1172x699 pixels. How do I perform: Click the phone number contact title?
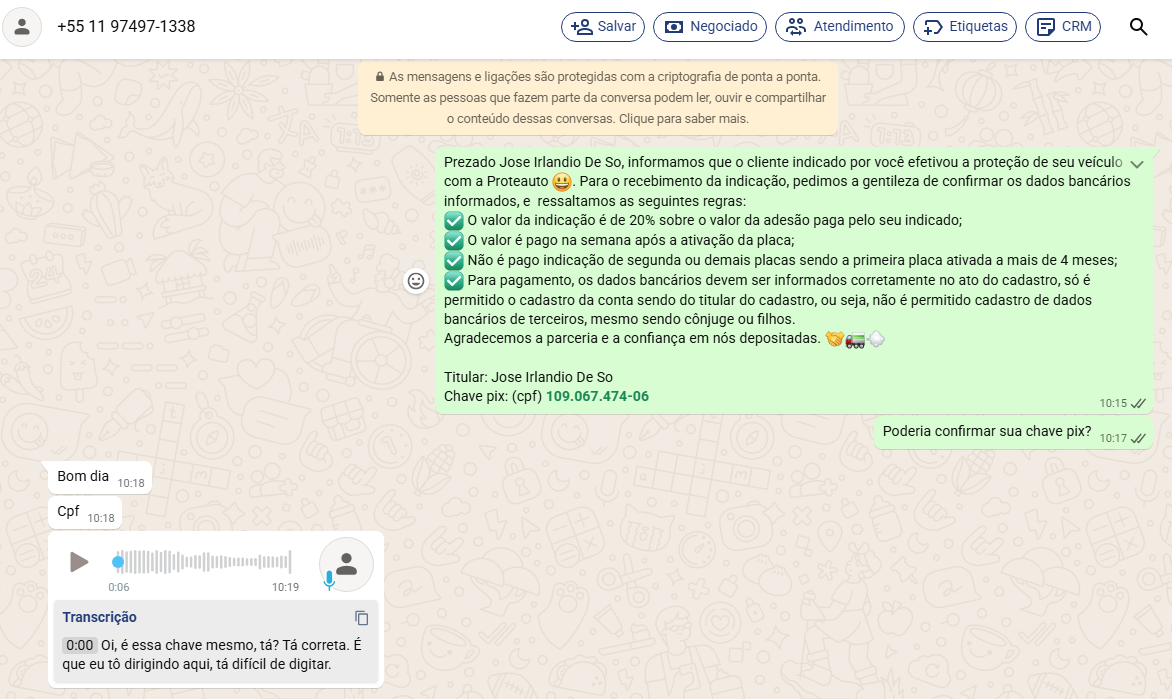tap(126, 27)
